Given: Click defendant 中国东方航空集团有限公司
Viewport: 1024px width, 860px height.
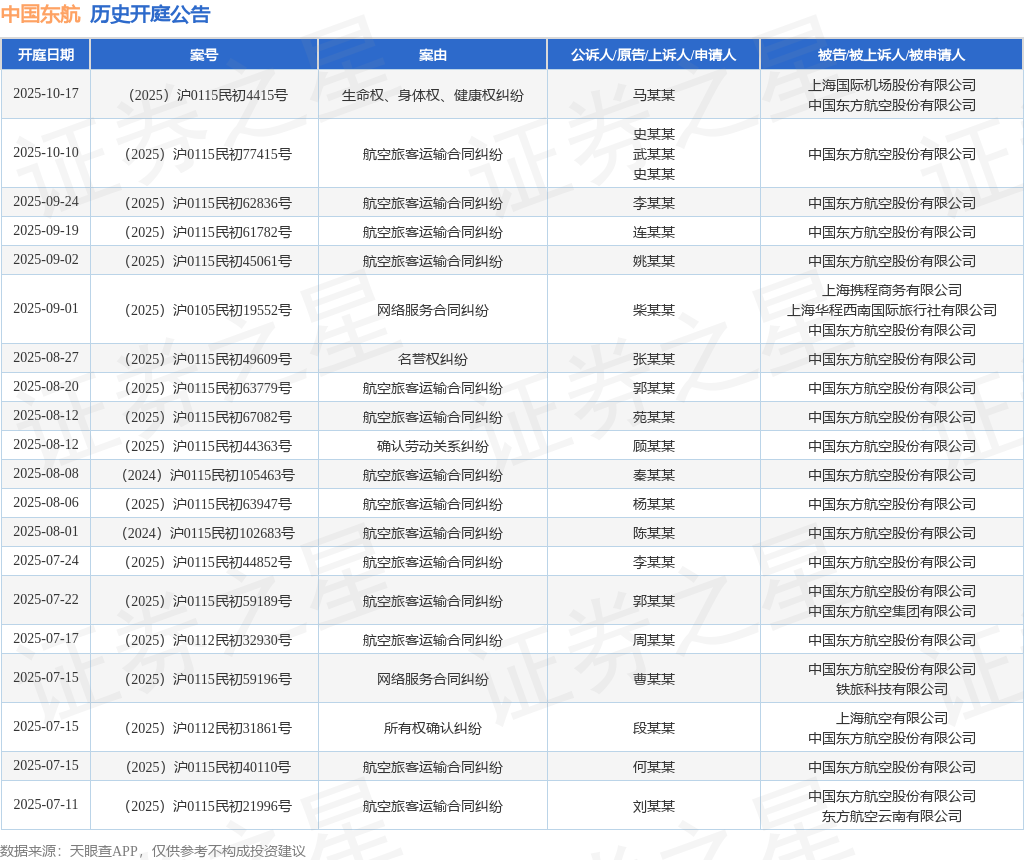Looking at the screenshot, I should tap(891, 611).
